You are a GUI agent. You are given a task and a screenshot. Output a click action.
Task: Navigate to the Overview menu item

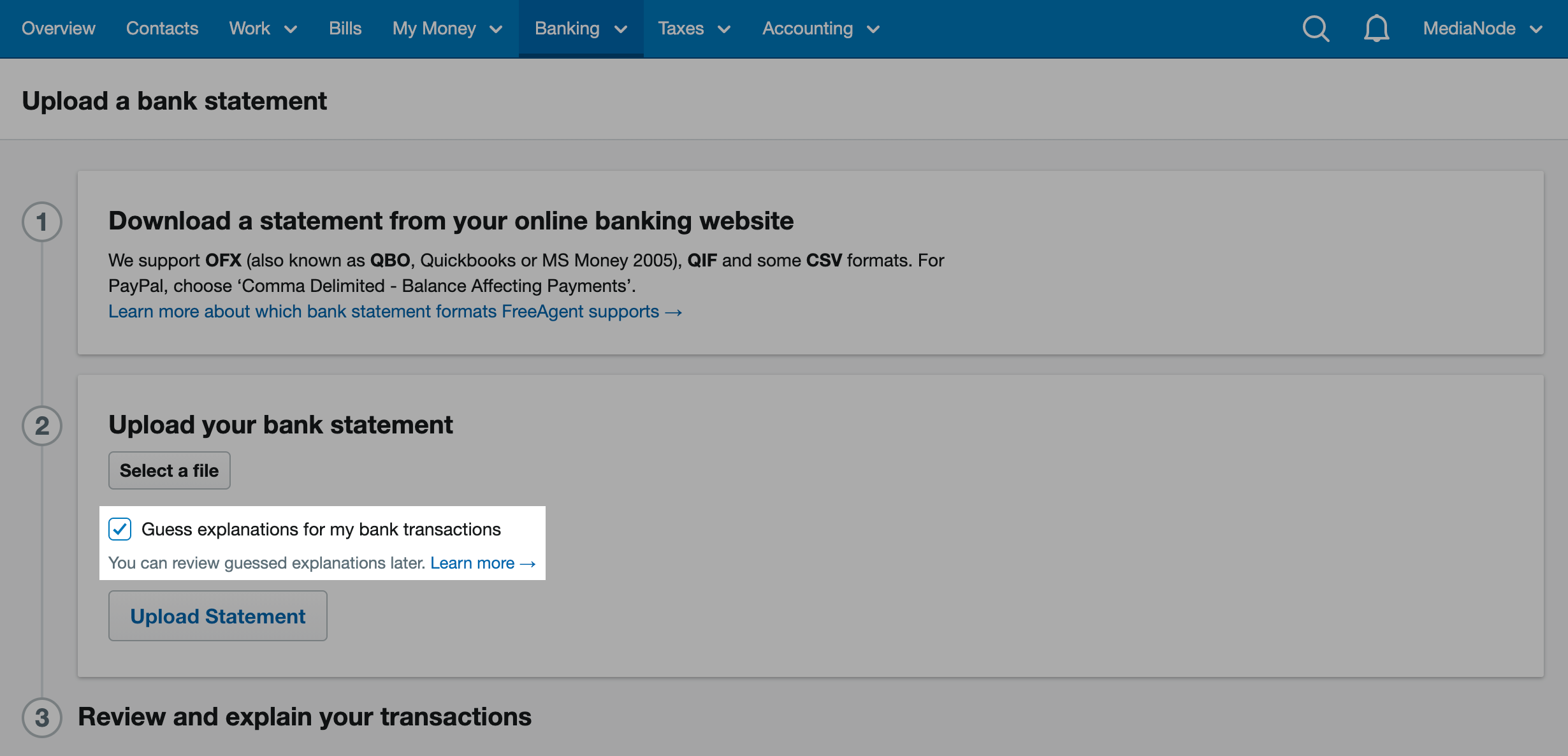point(58,28)
